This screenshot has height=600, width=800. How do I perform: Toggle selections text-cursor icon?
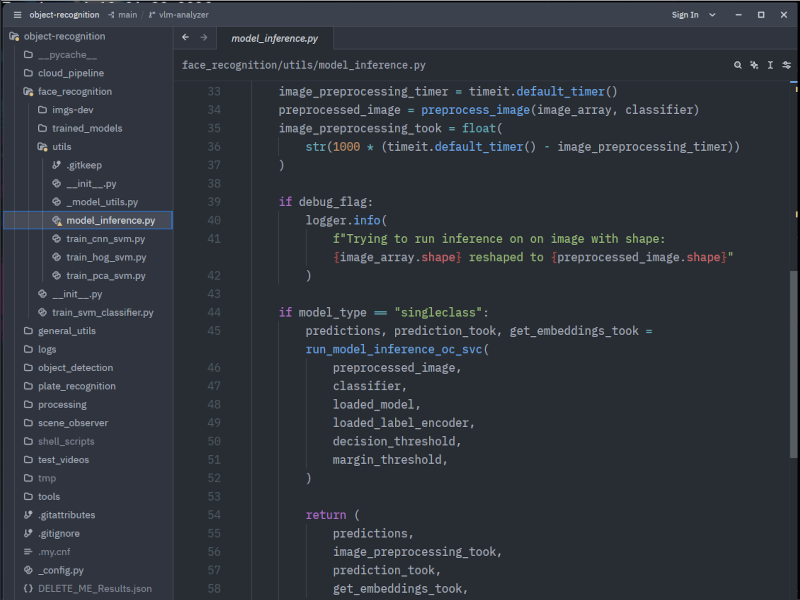(x=770, y=65)
